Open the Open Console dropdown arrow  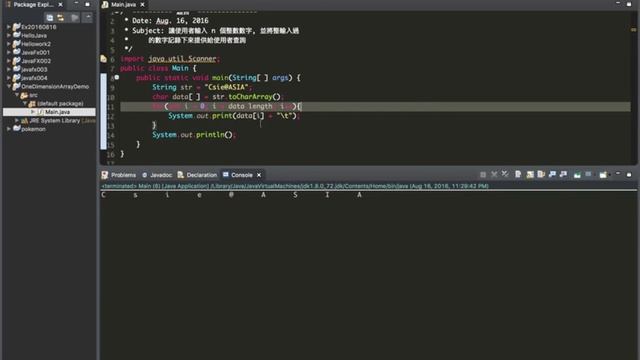point(609,175)
